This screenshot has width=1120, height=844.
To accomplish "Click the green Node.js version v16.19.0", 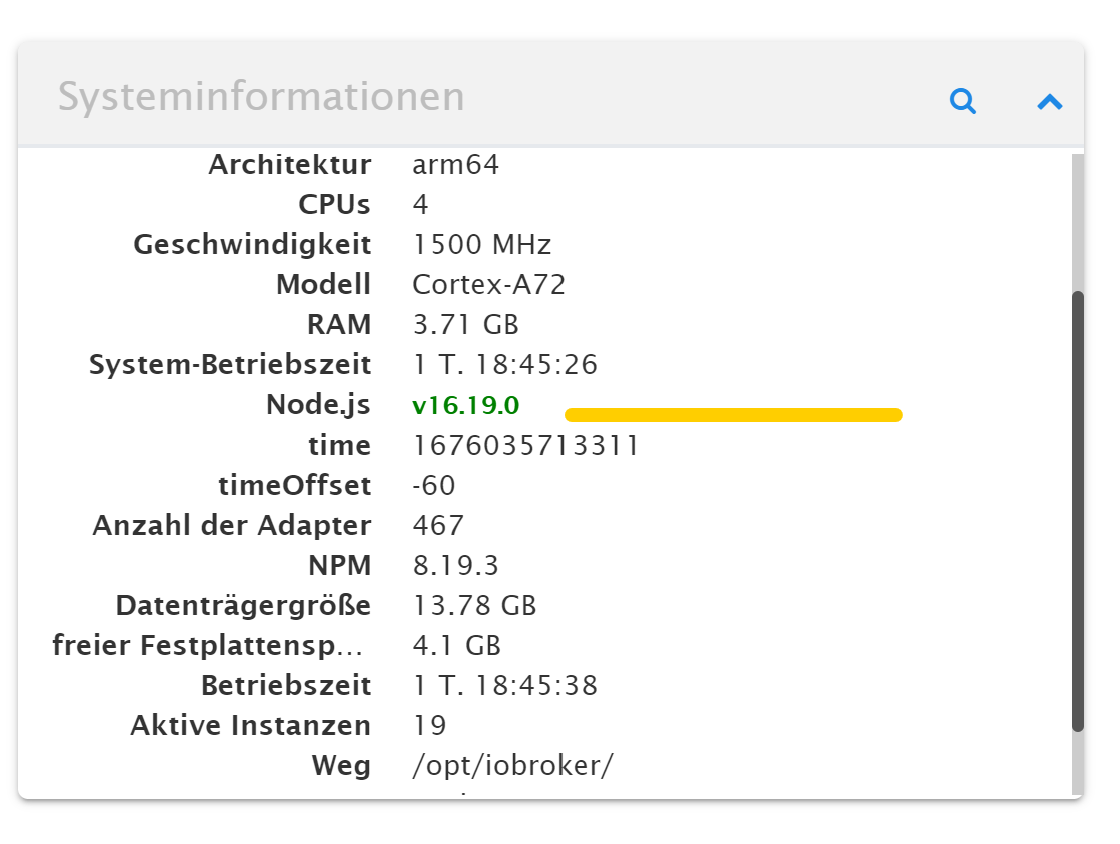I will [466, 405].
